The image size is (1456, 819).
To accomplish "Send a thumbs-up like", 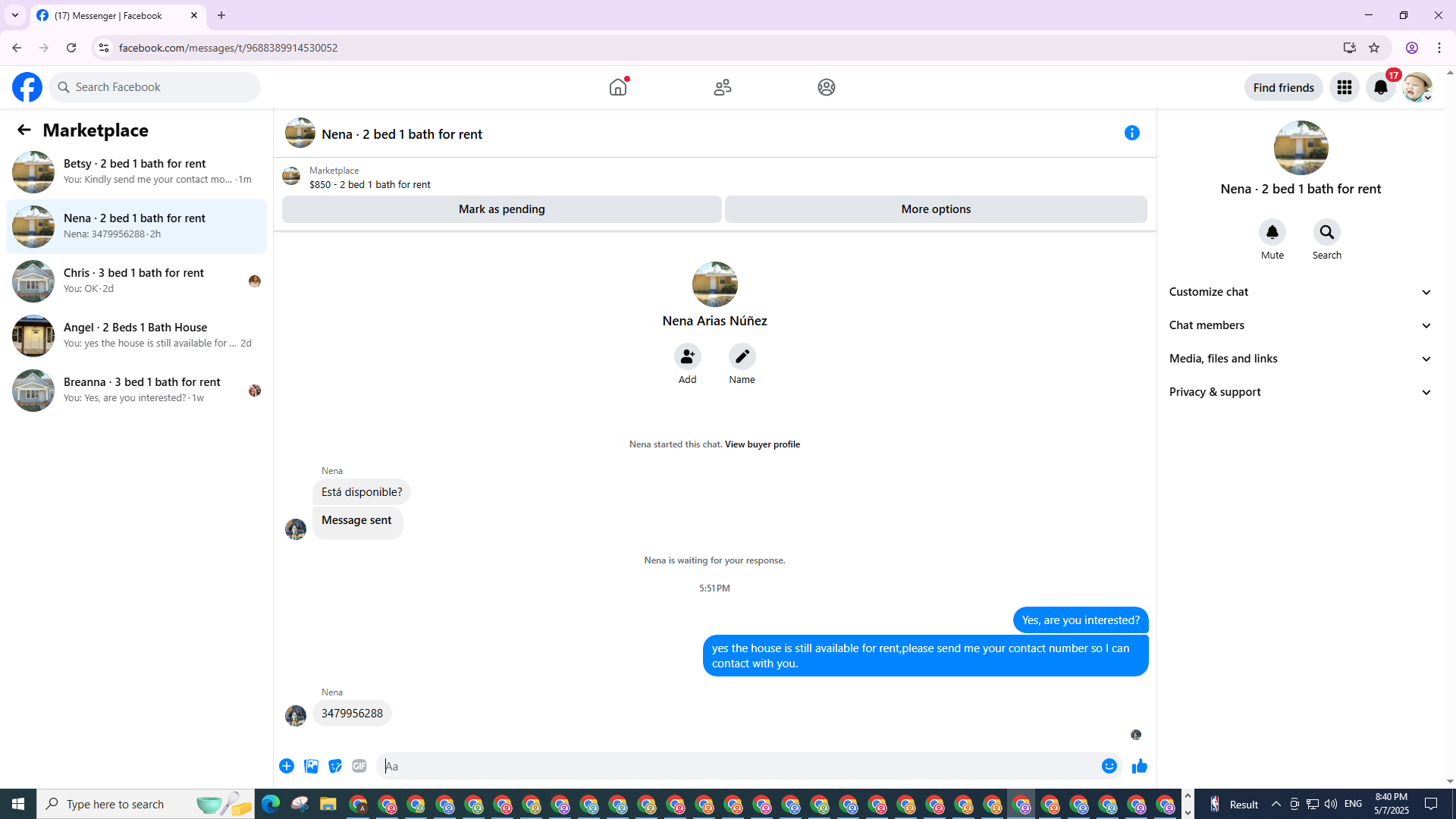I will 1139,766.
